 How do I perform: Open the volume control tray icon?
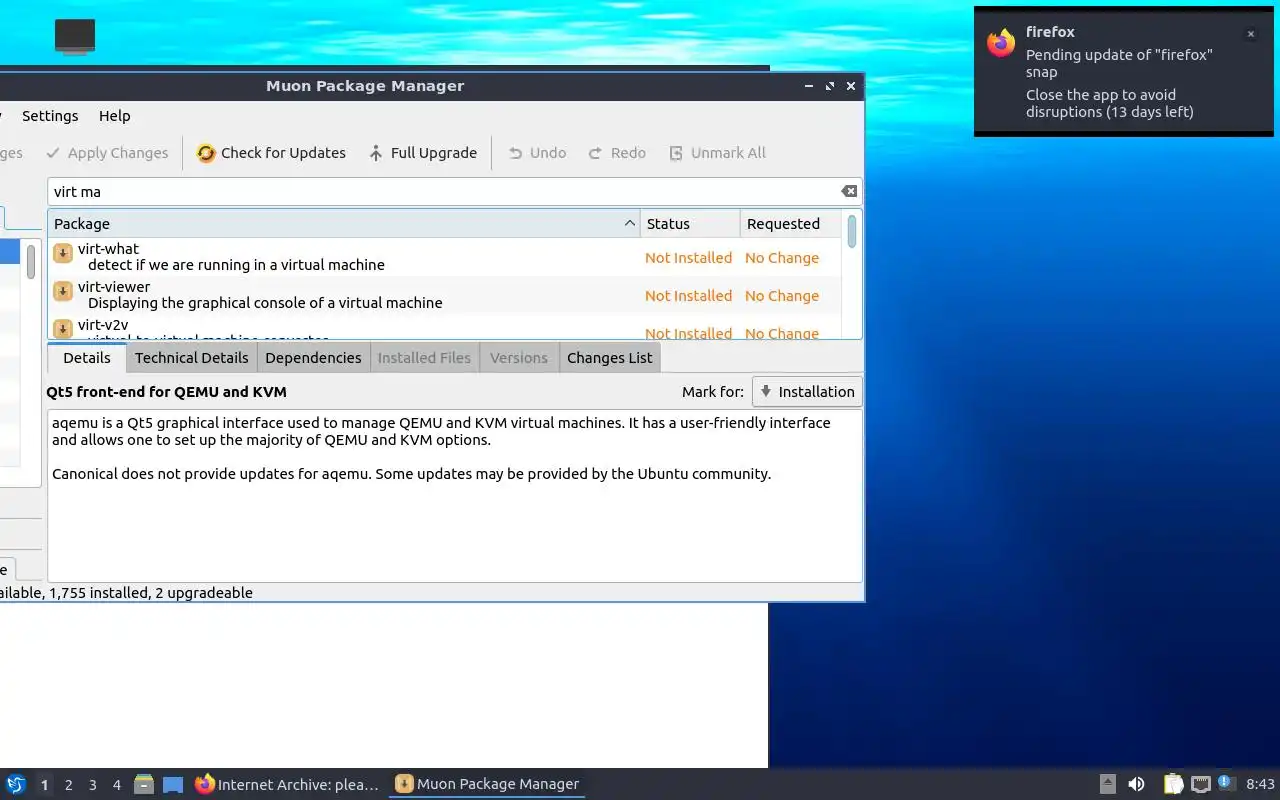1136,784
